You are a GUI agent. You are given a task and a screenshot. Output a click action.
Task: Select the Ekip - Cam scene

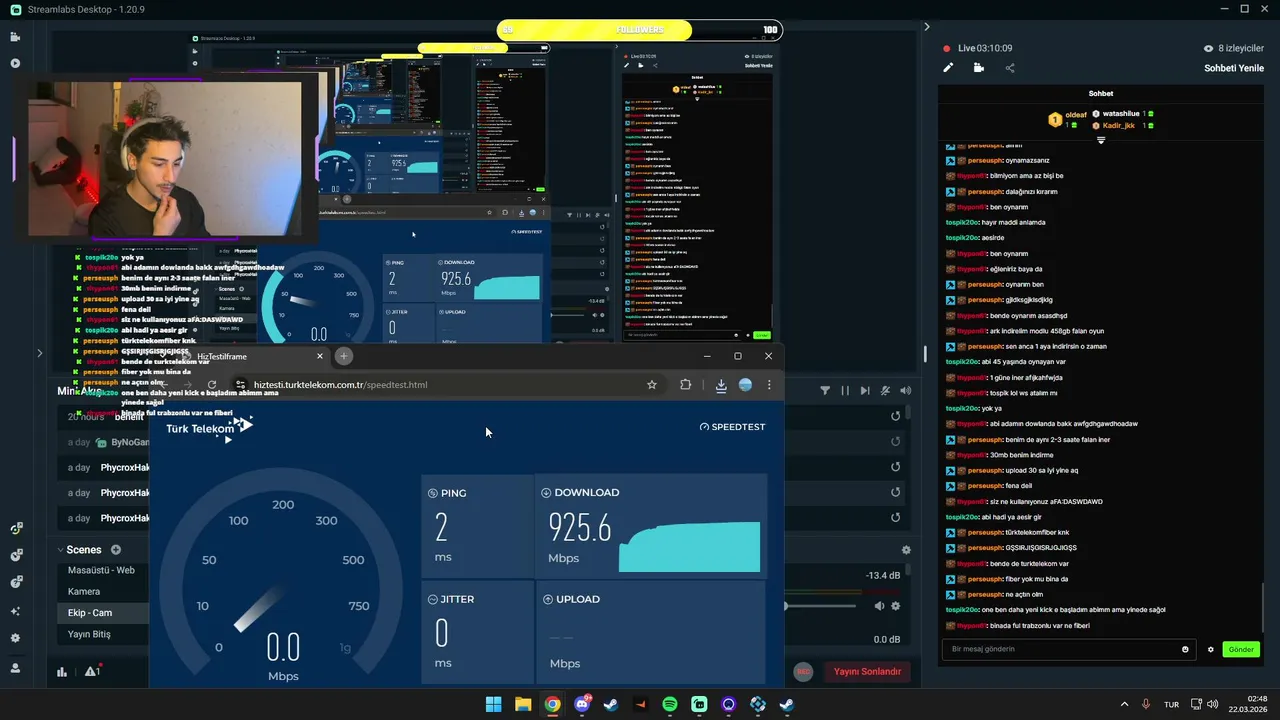click(x=103, y=612)
